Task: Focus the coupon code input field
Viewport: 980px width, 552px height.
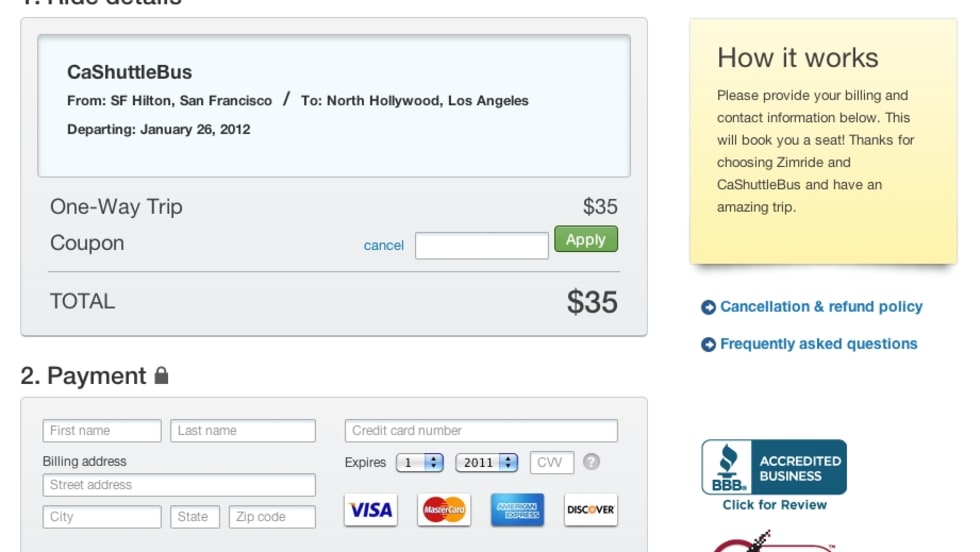Action: [482, 246]
